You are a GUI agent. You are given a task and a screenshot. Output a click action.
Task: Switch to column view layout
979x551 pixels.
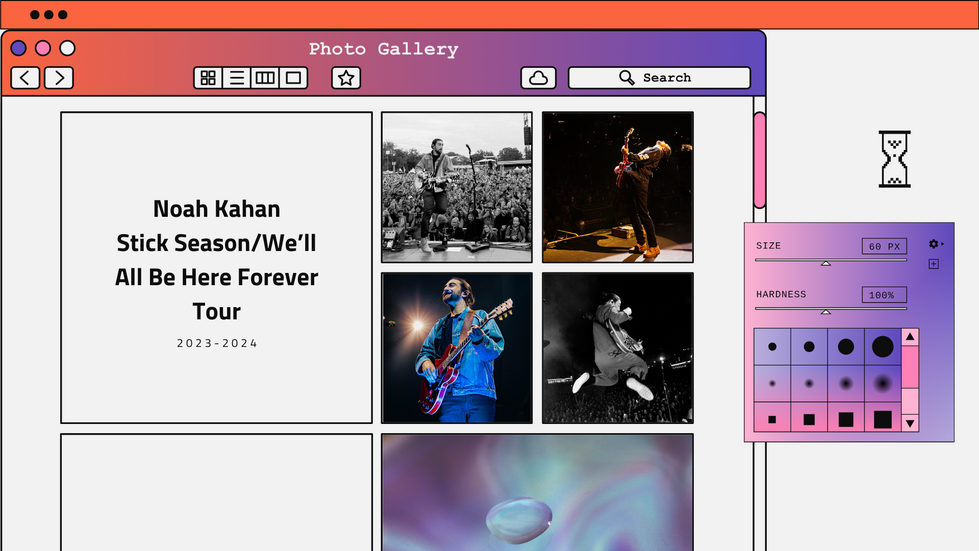tap(265, 78)
